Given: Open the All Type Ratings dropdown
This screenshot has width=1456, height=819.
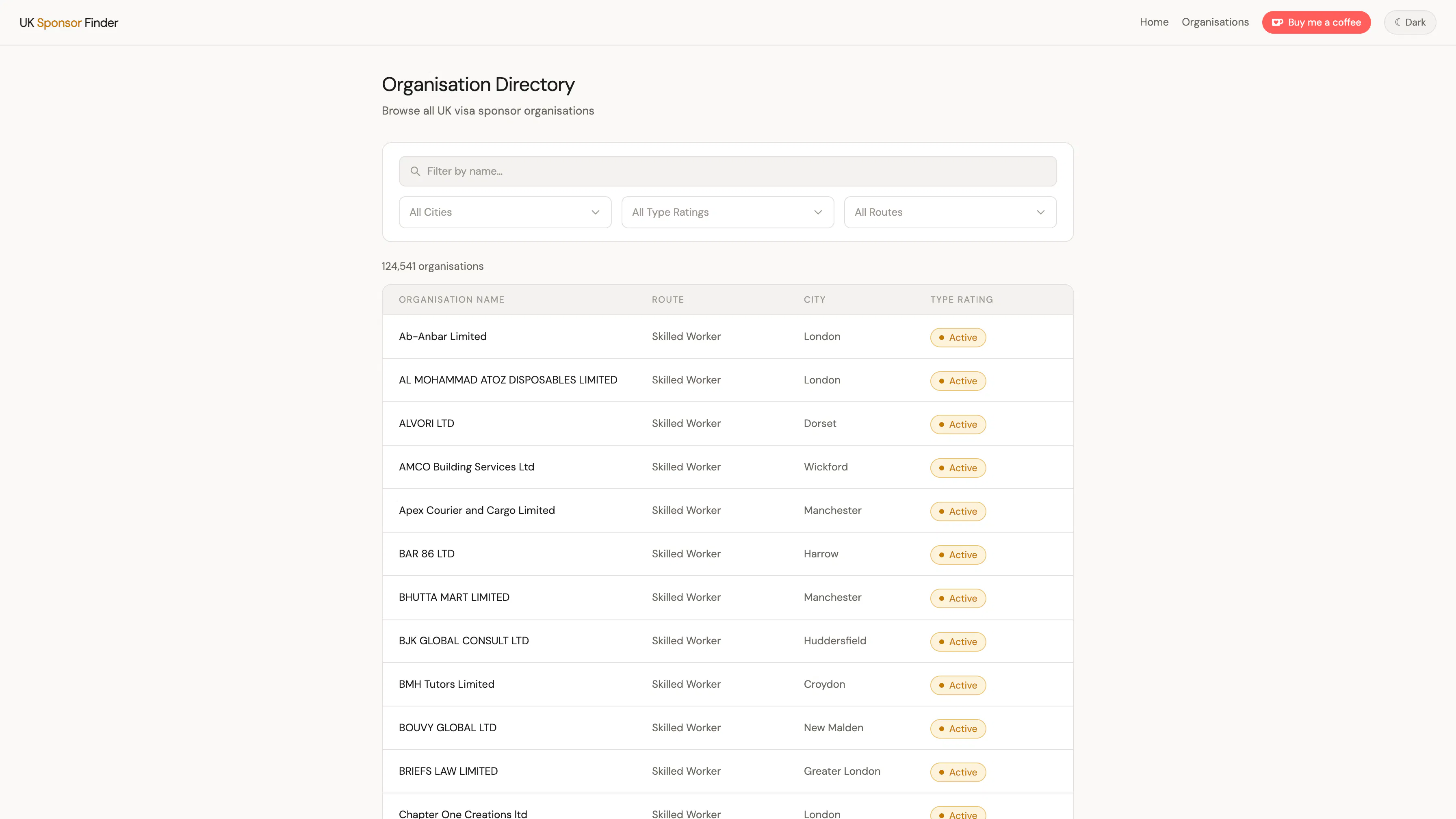Looking at the screenshot, I should point(728,212).
